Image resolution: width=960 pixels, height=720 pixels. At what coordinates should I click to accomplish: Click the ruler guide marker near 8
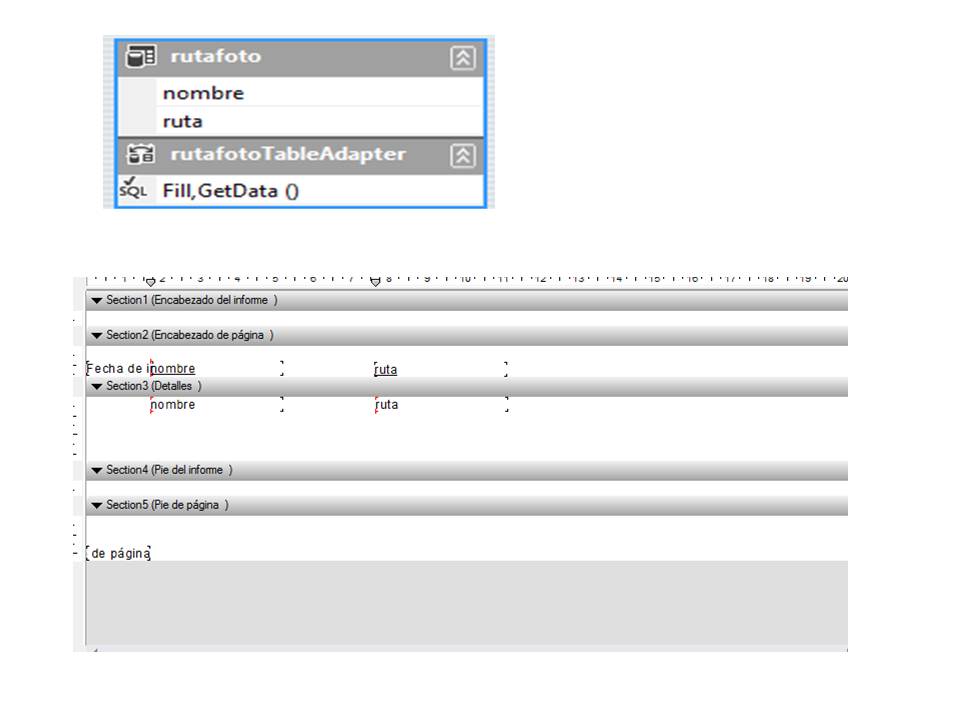pyautogui.click(x=375, y=282)
